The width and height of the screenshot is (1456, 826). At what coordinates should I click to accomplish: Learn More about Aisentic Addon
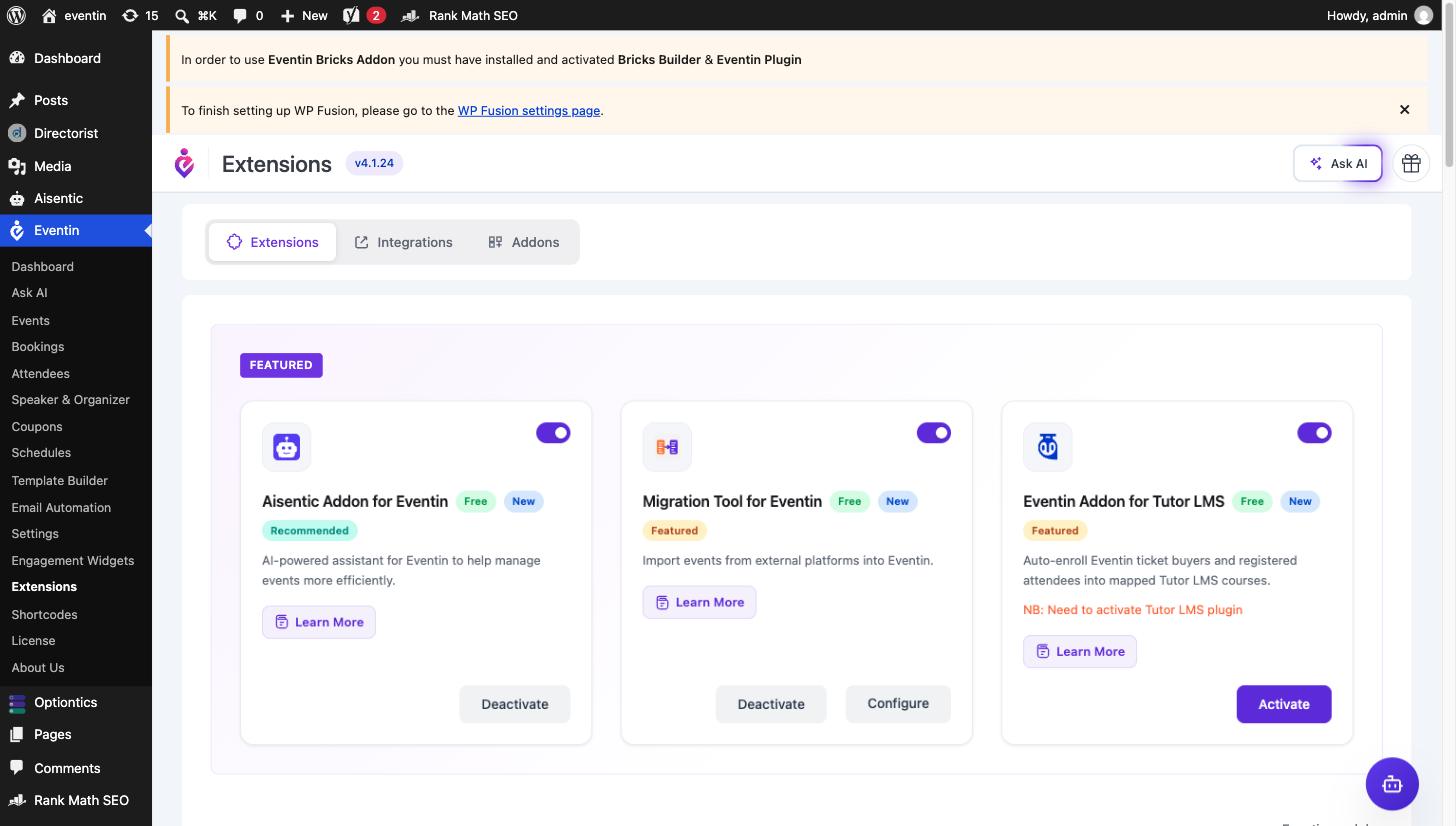coord(319,622)
